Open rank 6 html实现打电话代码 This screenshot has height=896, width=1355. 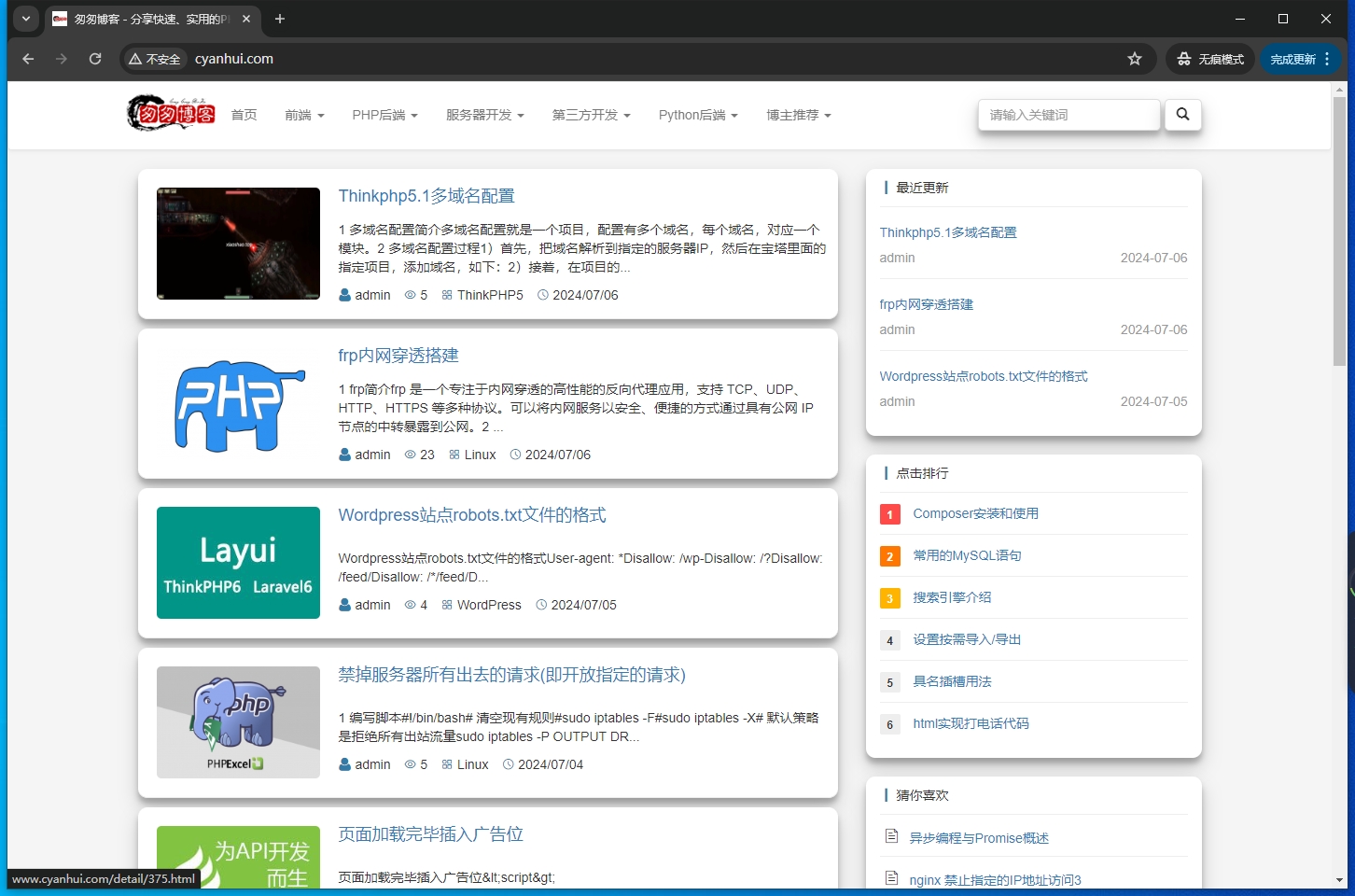(x=971, y=723)
